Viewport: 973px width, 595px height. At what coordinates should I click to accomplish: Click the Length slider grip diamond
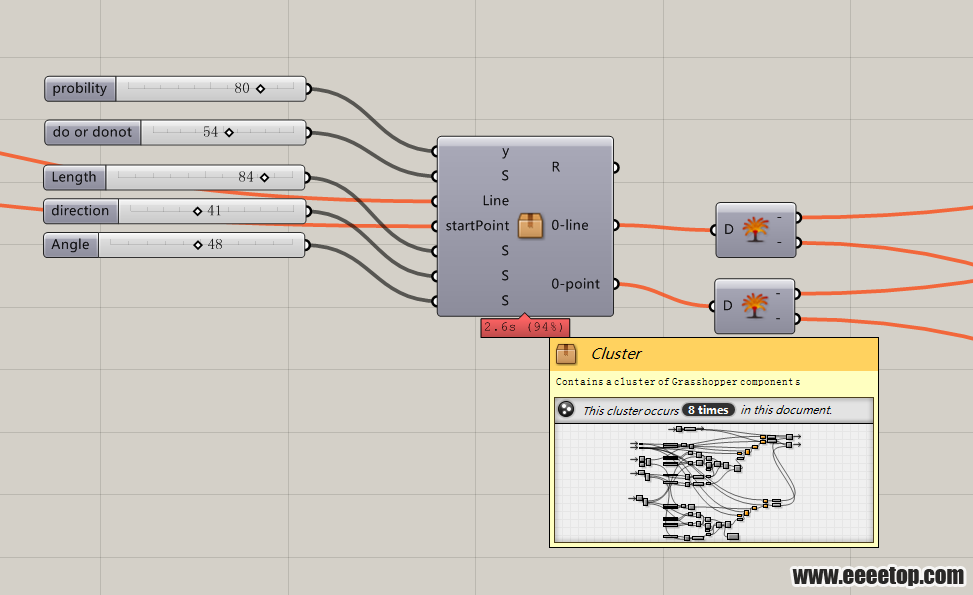(x=264, y=177)
